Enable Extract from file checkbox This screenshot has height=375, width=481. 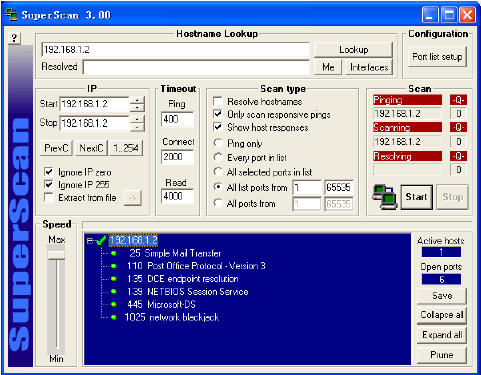49,197
